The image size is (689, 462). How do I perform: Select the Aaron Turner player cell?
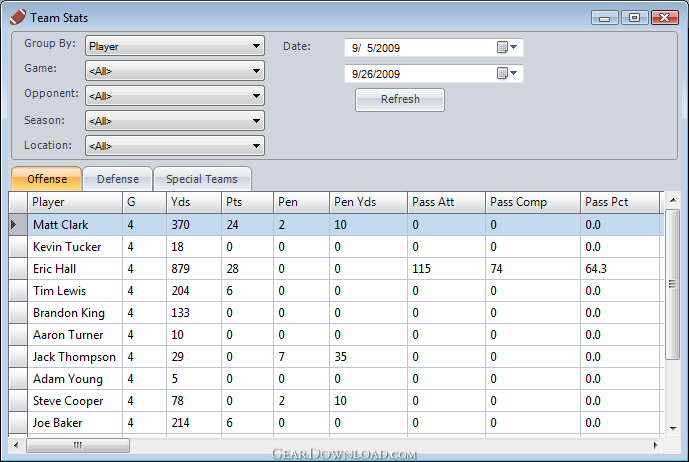click(x=75, y=335)
